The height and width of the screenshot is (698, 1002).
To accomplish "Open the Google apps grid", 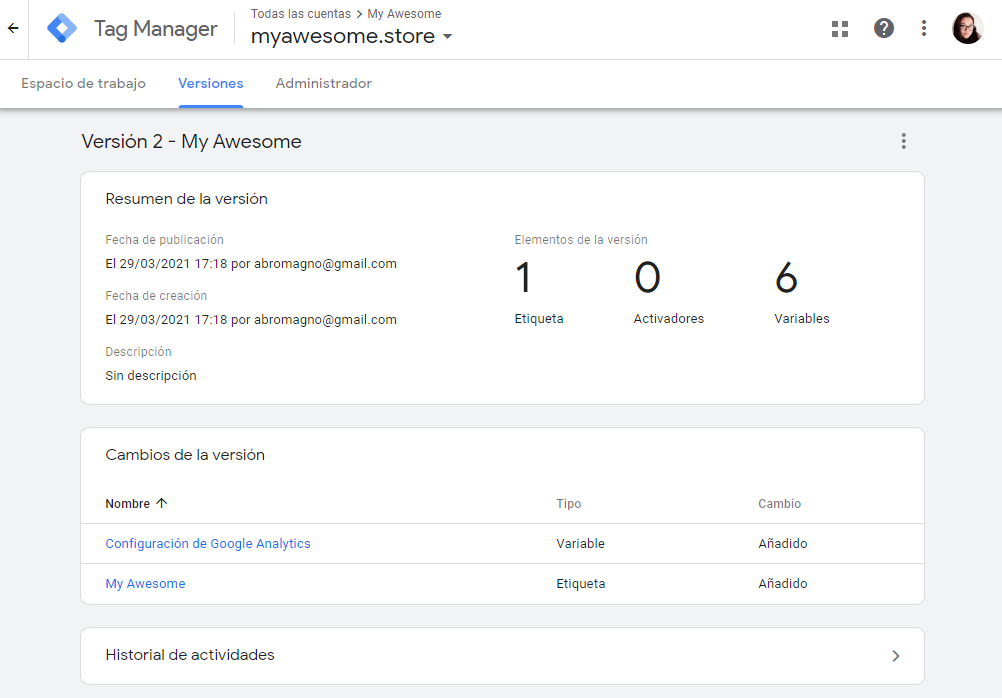I will (x=840, y=29).
